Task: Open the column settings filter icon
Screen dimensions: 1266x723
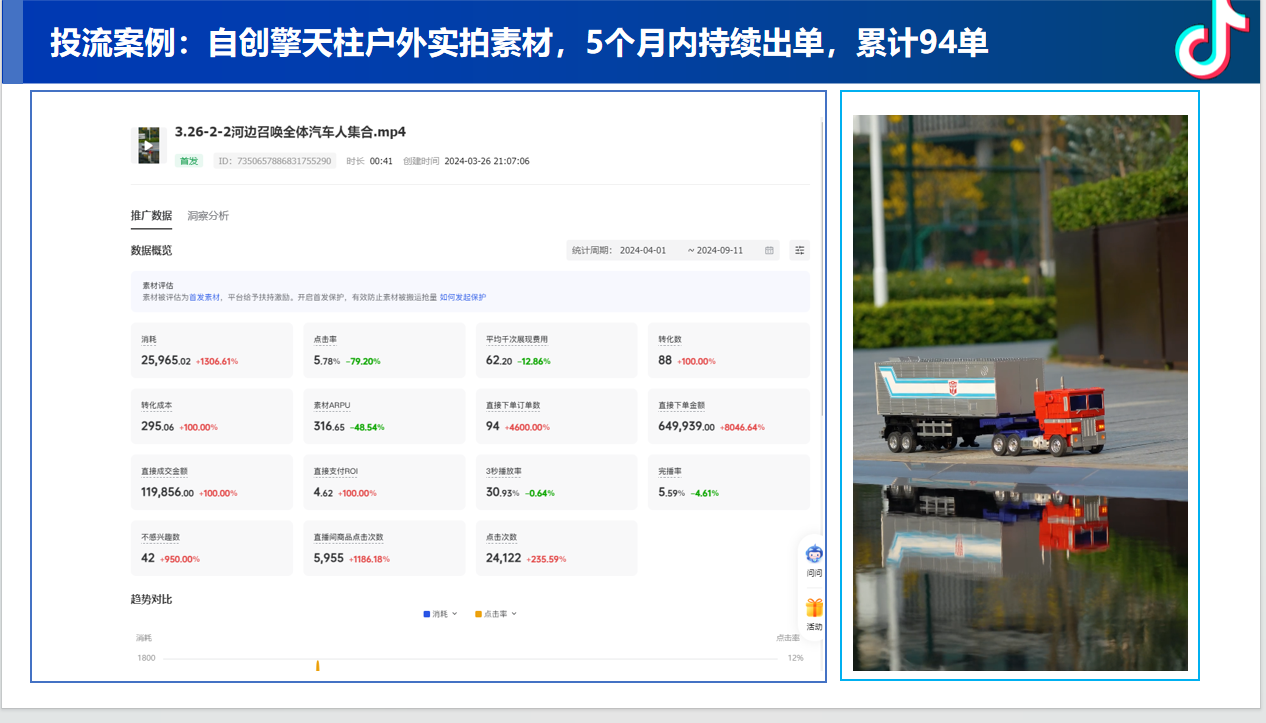Action: click(799, 250)
